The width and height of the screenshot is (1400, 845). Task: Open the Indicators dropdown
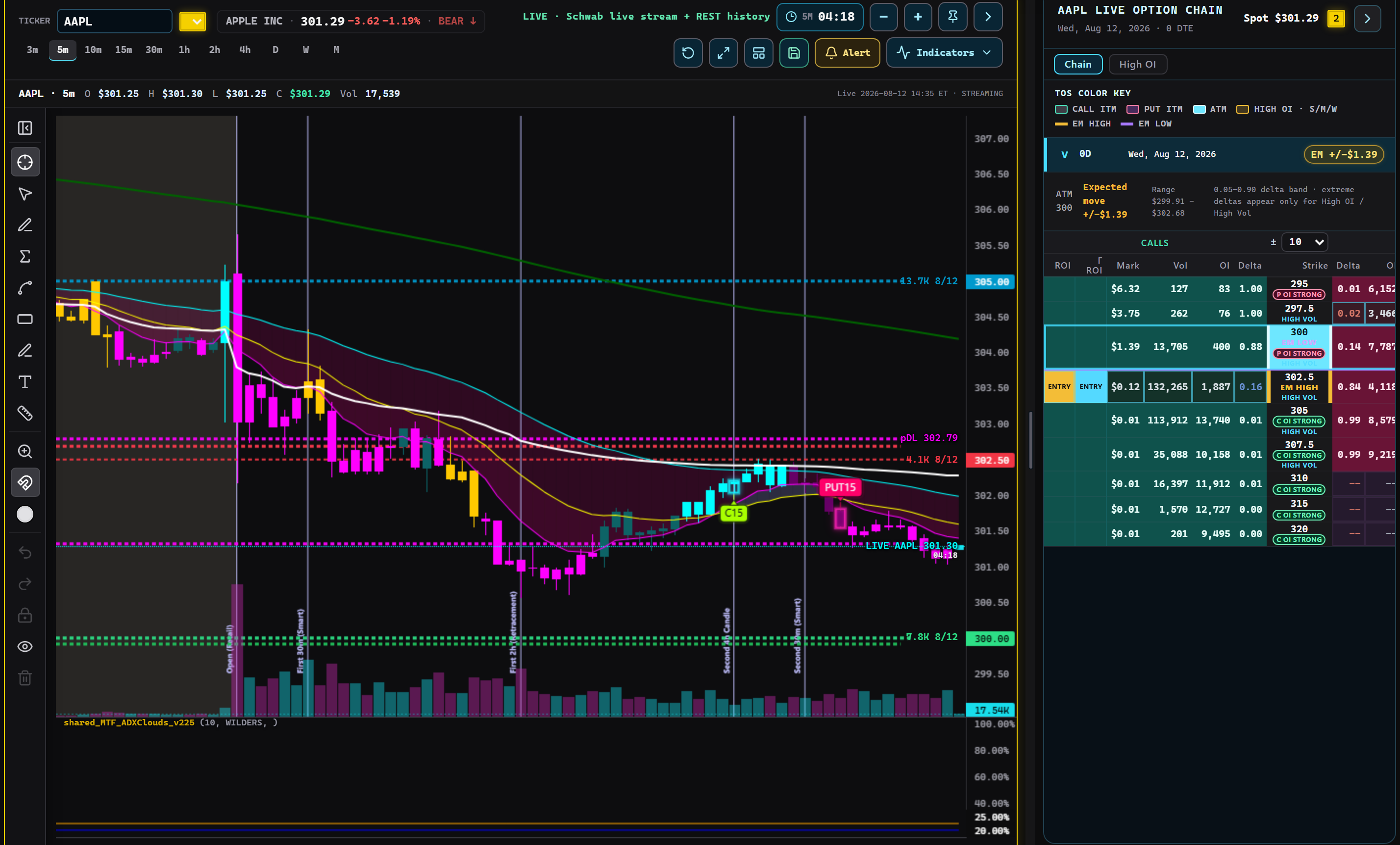tap(944, 53)
